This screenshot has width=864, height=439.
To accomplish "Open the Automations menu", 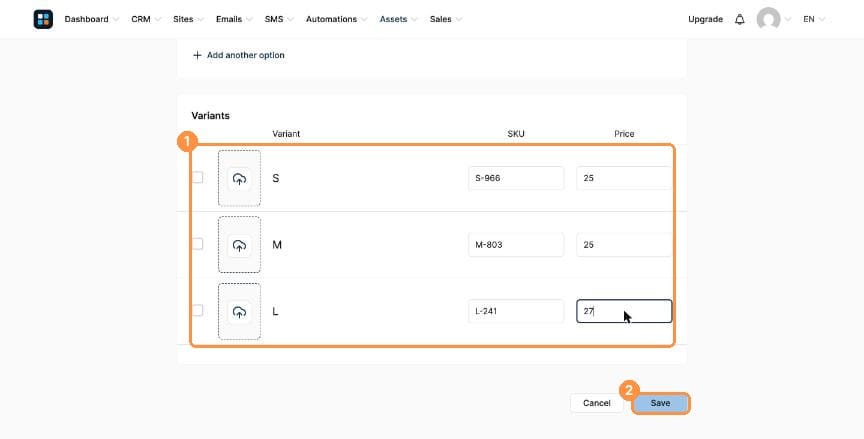I will [x=337, y=19].
